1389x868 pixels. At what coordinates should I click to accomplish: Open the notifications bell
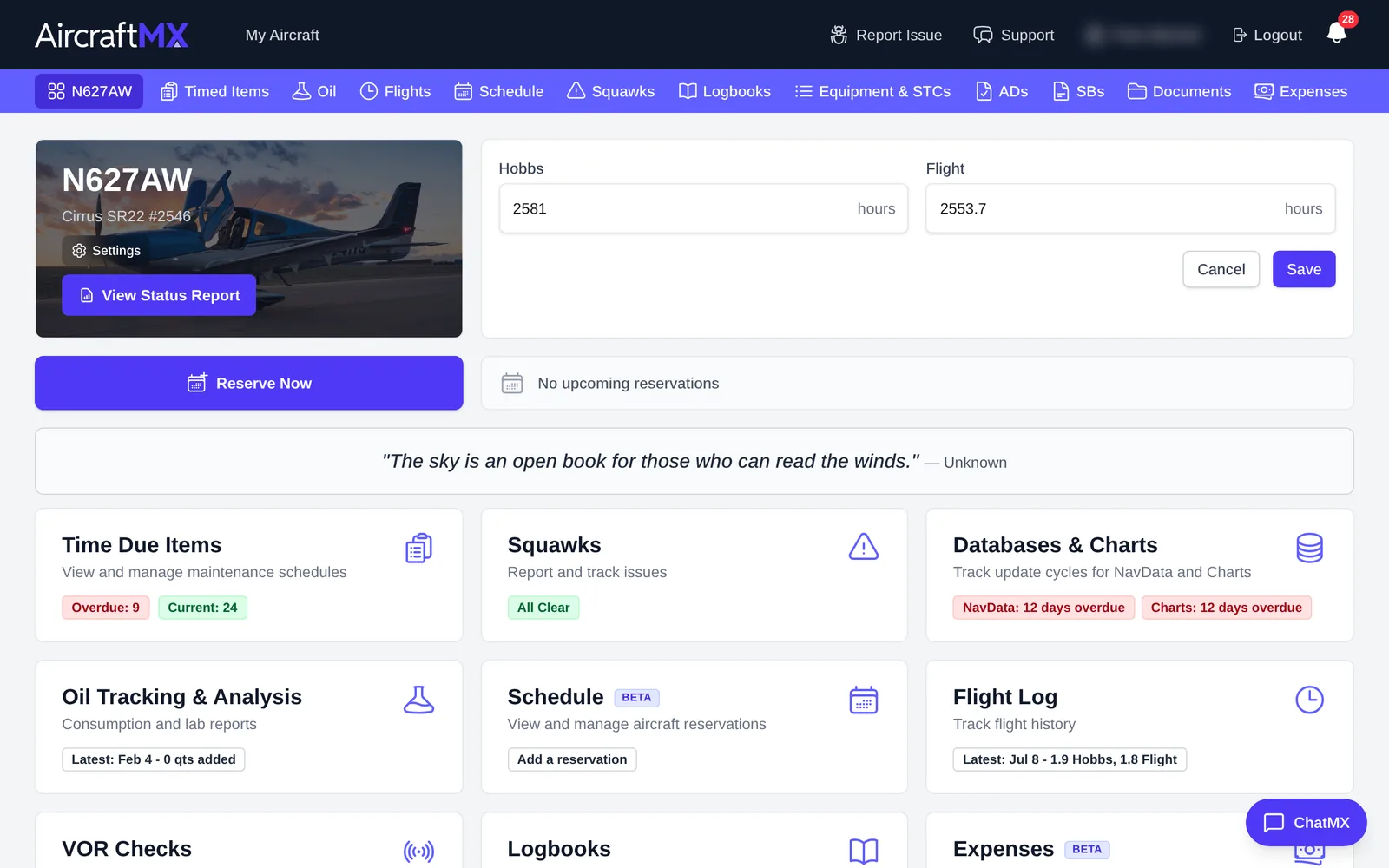pyautogui.click(x=1337, y=33)
